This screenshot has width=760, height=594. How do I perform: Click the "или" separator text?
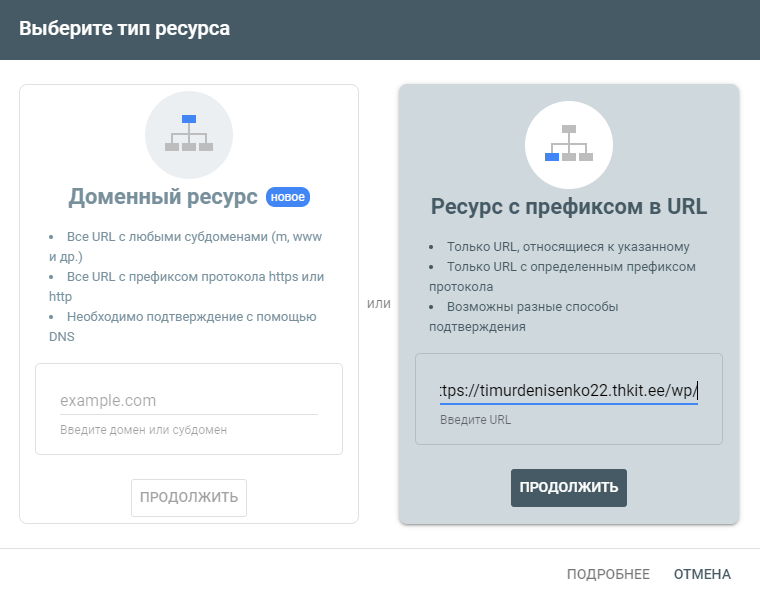[379, 304]
